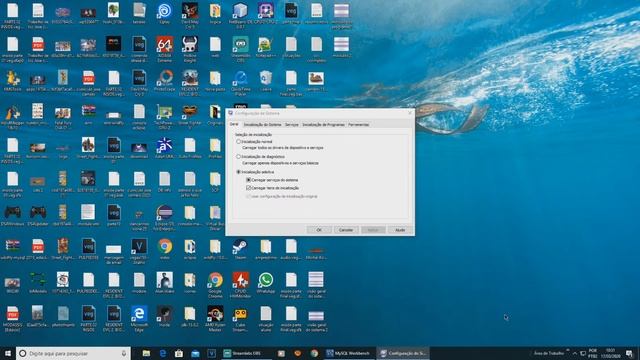Screen dimensions: 640x360
Task: Select the Street Fighter V desktop shortcut
Action: pos(190,116)
